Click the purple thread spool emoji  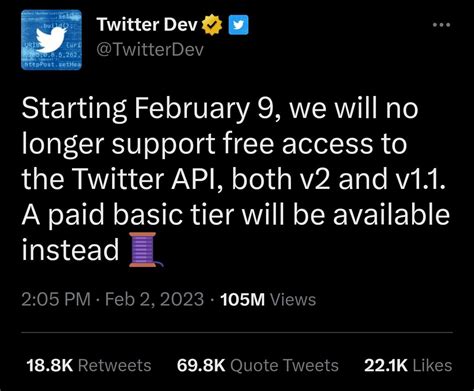(x=145, y=250)
